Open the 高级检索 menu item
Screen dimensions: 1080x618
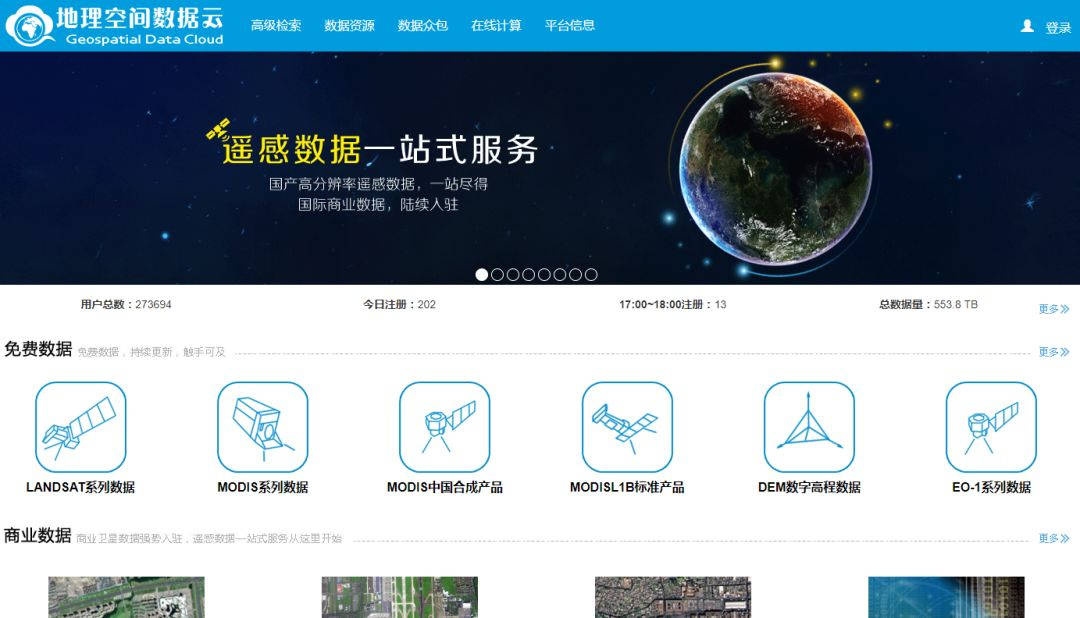(x=276, y=25)
